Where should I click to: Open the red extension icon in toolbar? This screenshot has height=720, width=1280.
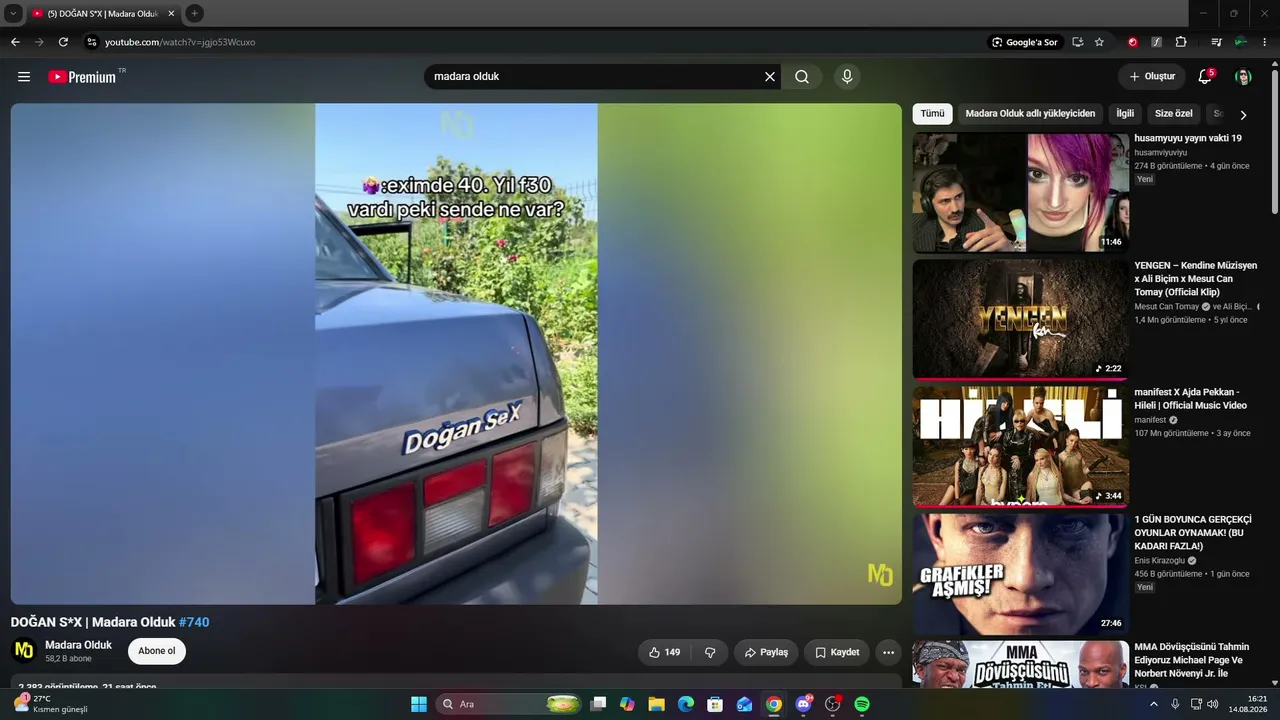tap(1133, 42)
